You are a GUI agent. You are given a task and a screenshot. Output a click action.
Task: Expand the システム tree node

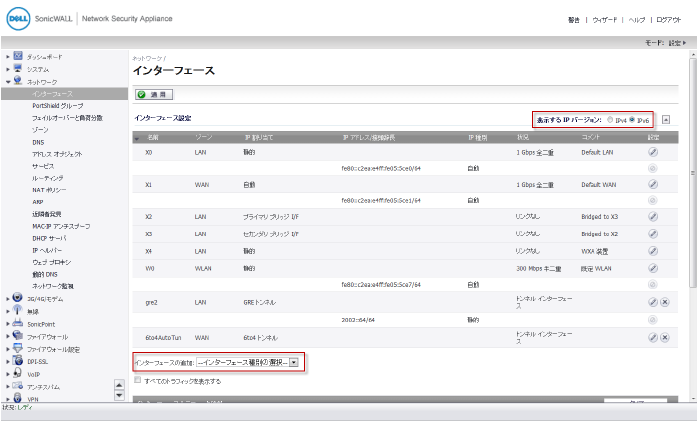[8, 69]
